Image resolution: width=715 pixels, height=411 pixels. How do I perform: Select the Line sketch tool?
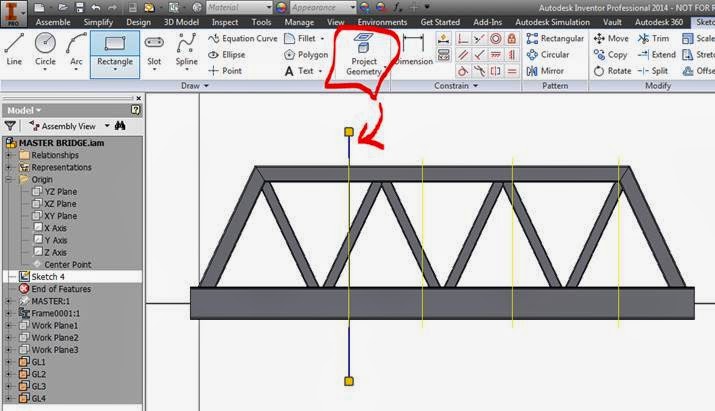14,50
